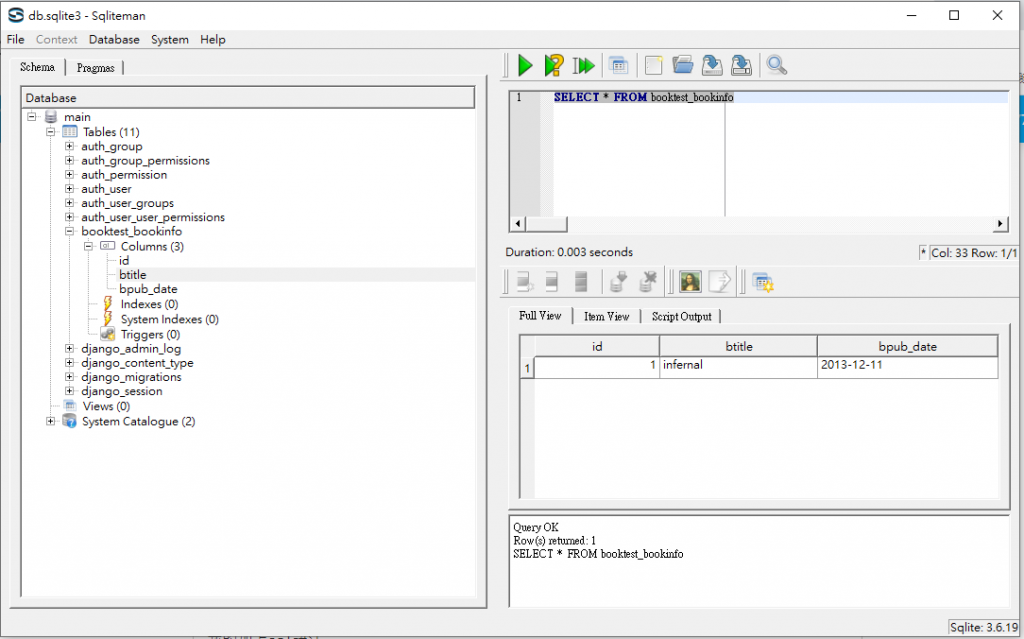The height and width of the screenshot is (639, 1024).
Task: Click the Tables folder icon
Action: click(70, 132)
